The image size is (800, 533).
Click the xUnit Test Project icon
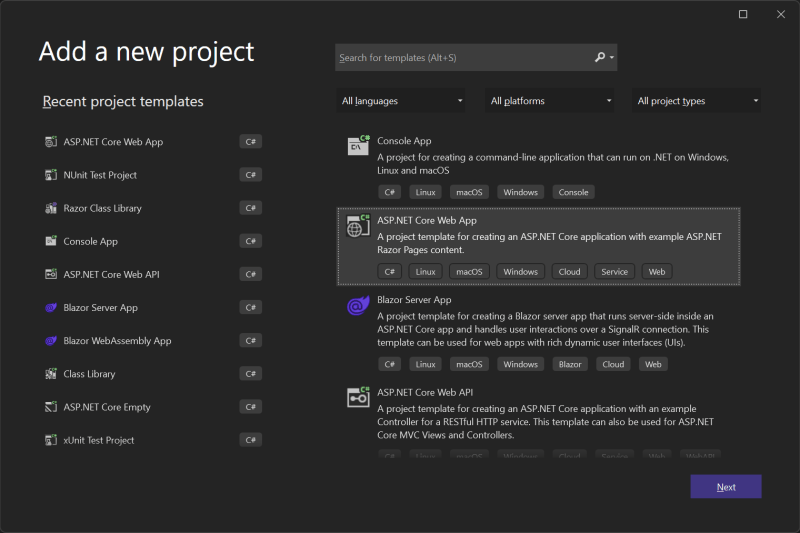tap(51, 440)
